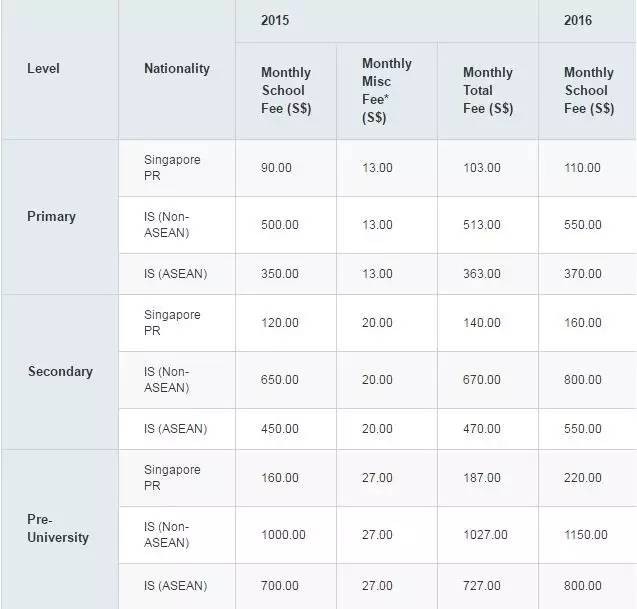
Task: Click the "Level" column header
Action: pos(43,68)
